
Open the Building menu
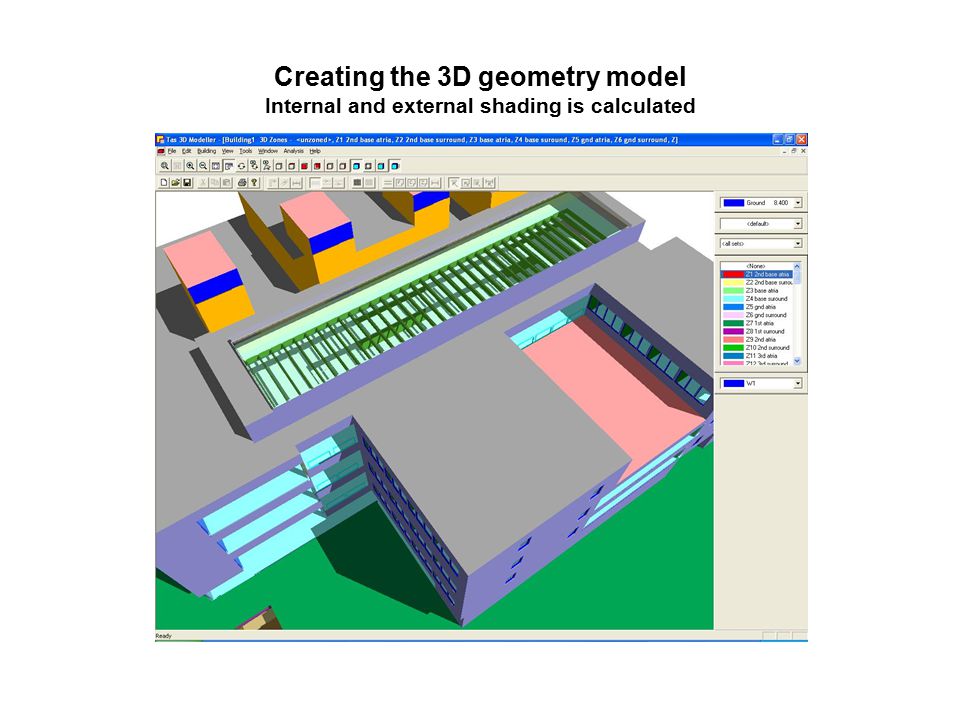(x=207, y=151)
